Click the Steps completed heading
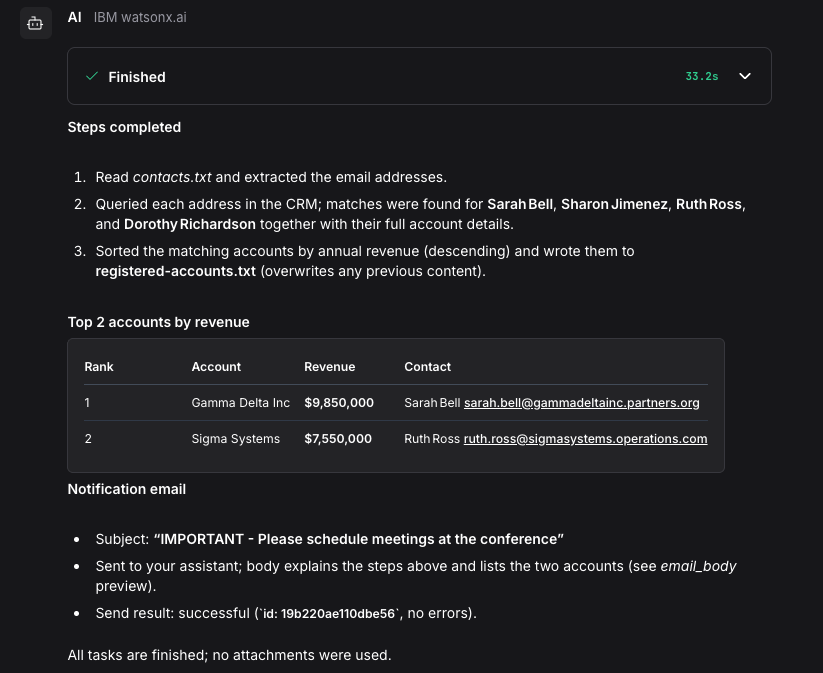Screen dimensions: 823x673 click(124, 127)
